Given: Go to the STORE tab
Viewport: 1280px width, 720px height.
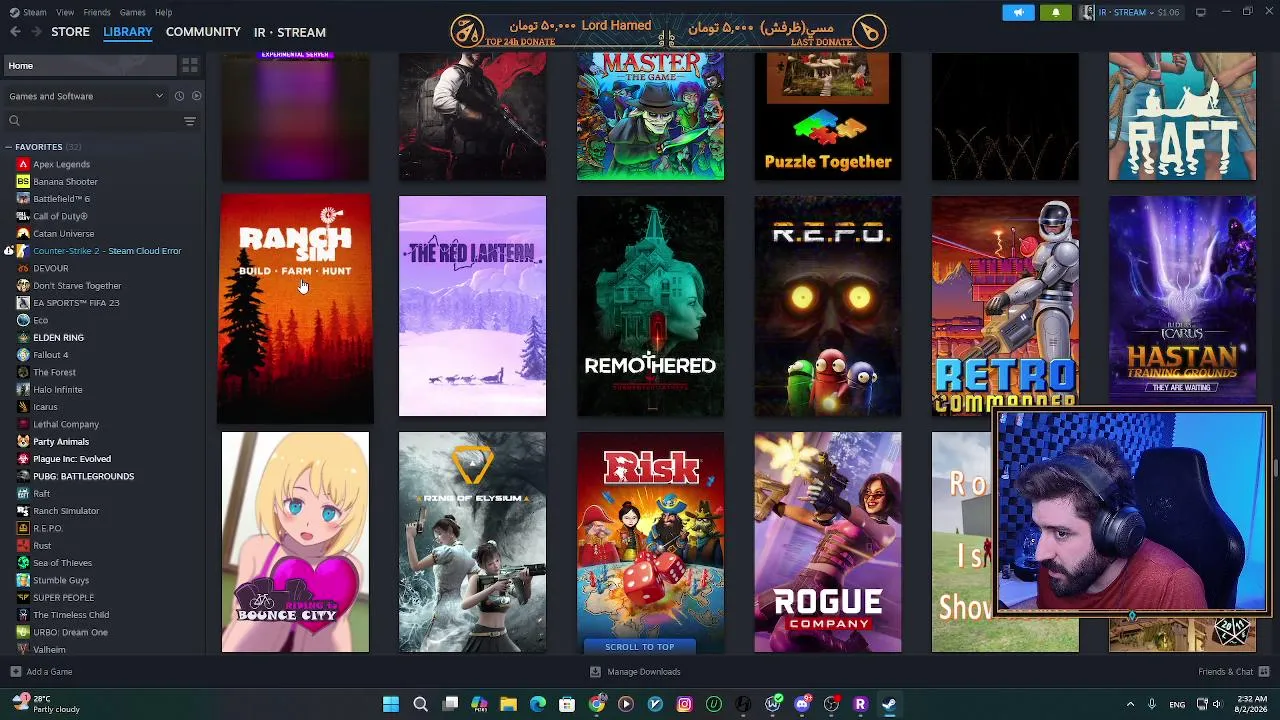Looking at the screenshot, I should (x=70, y=32).
